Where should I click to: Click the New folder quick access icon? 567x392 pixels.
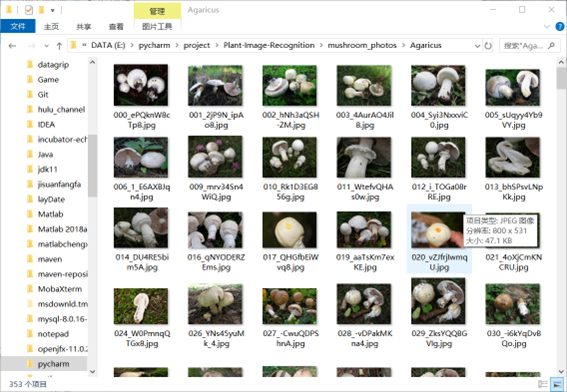(41, 10)
